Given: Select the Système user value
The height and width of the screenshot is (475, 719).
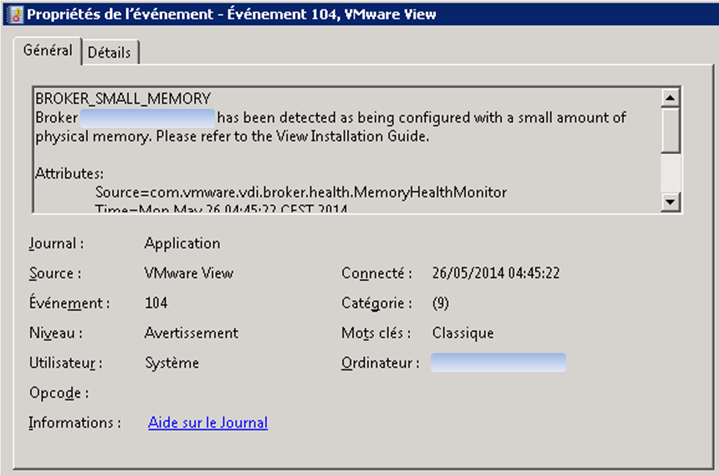Looking at the screenshot, I should click(x=172, y=363).
